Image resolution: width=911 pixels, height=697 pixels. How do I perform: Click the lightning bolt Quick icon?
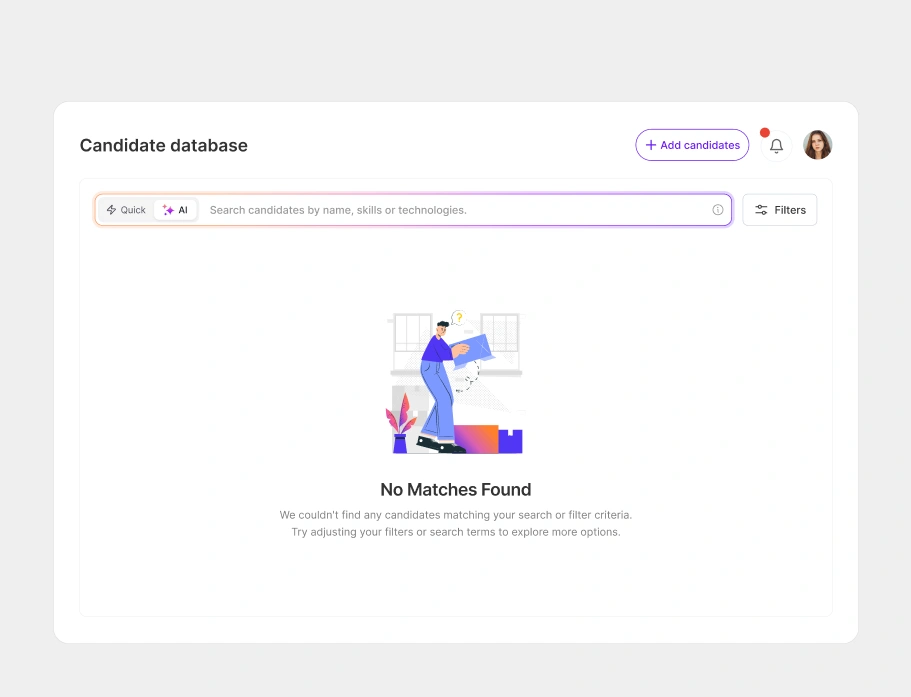pyautogui.click(x=112, y=210)
